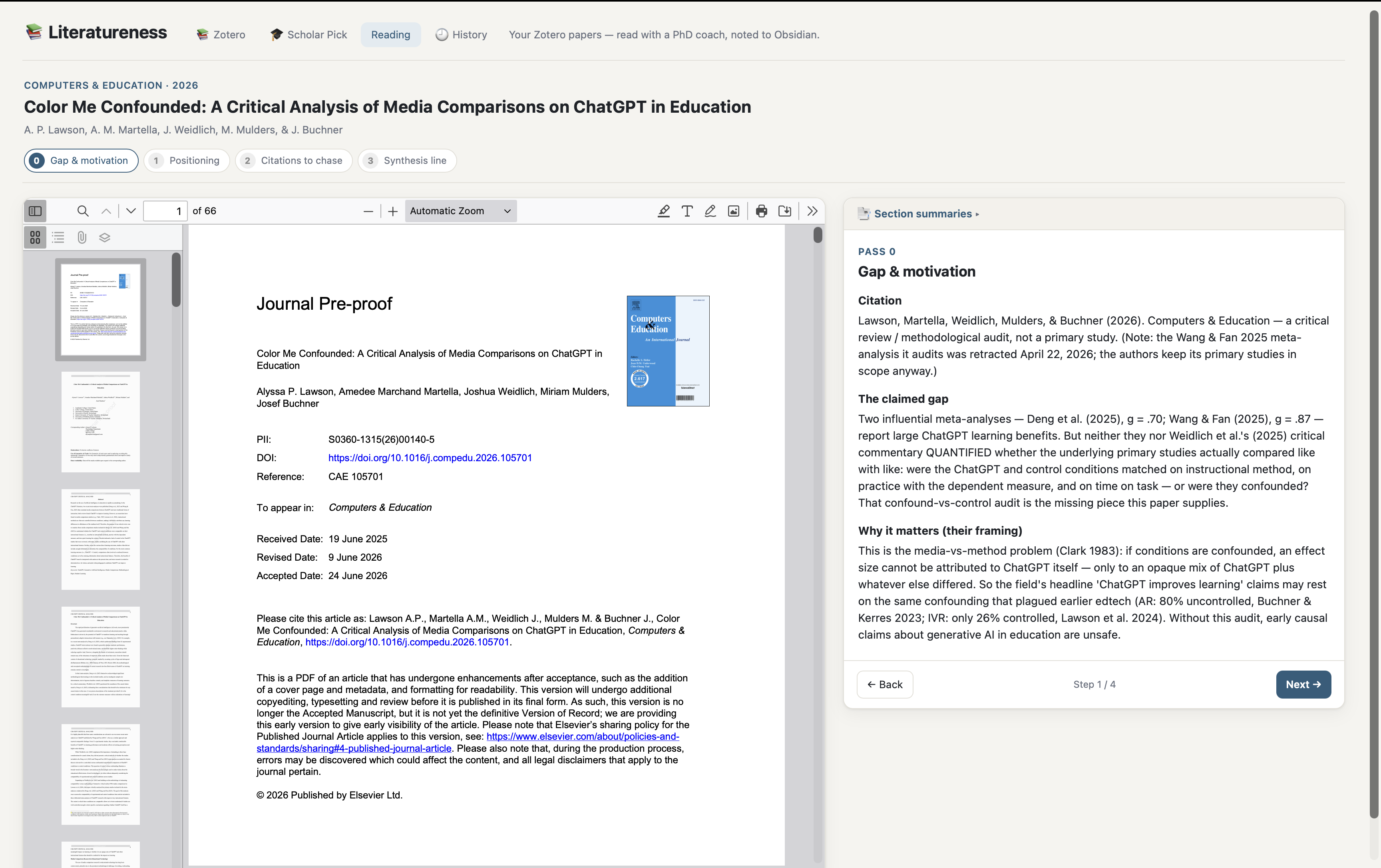Show layers in sidebar
The image size is (1381, 868).
[x=104, y=237]
